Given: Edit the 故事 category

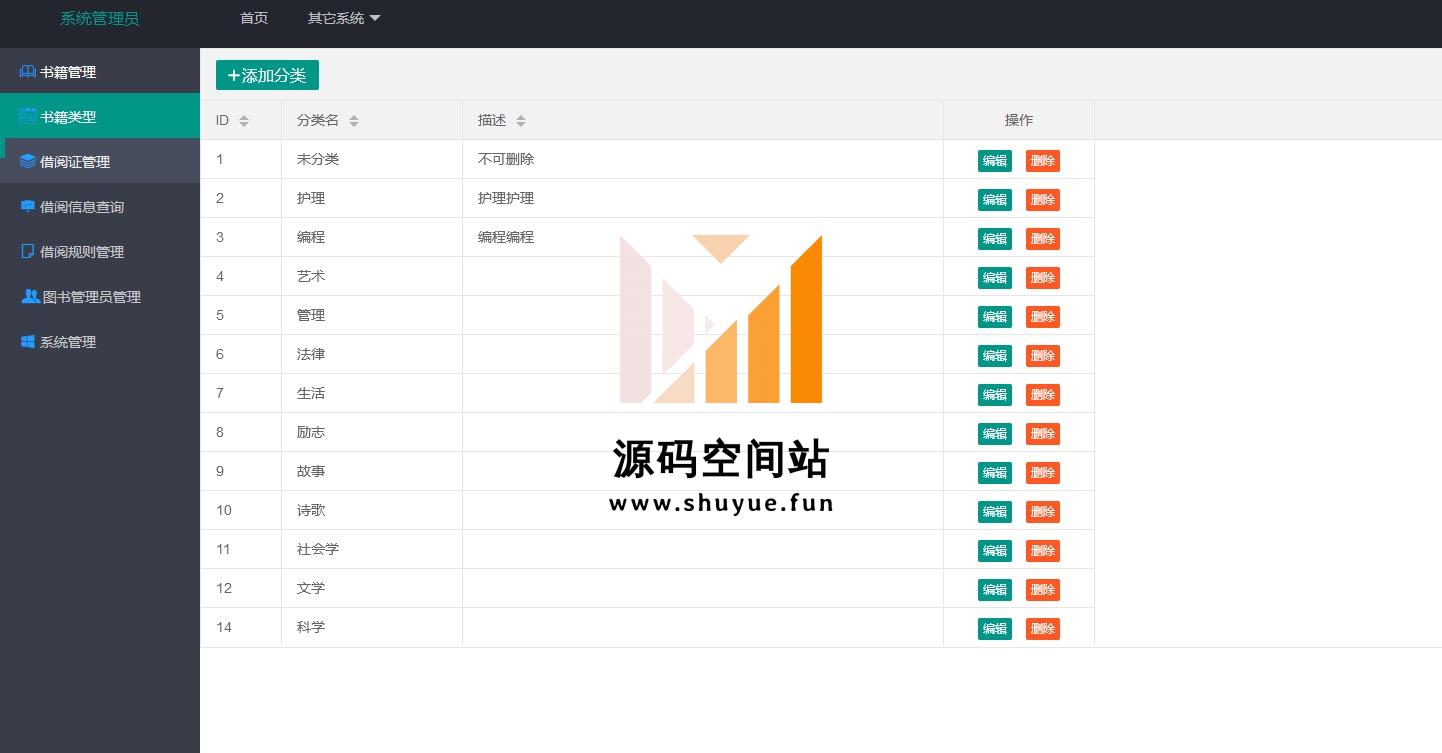Looking at the screenshot, I should coord(994,473).
